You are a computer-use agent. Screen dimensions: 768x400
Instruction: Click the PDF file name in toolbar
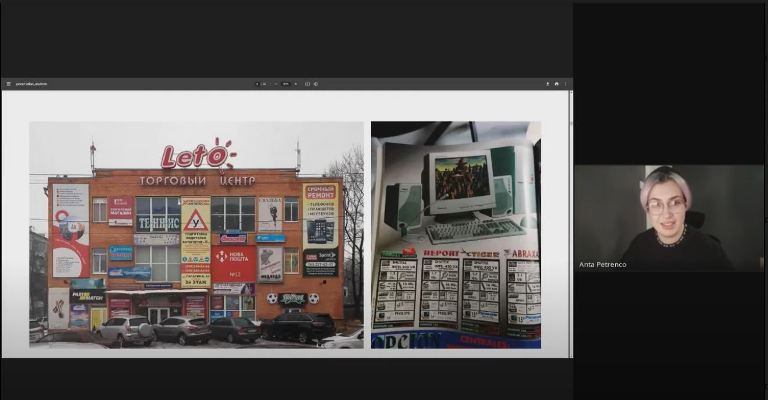point(31,84)
